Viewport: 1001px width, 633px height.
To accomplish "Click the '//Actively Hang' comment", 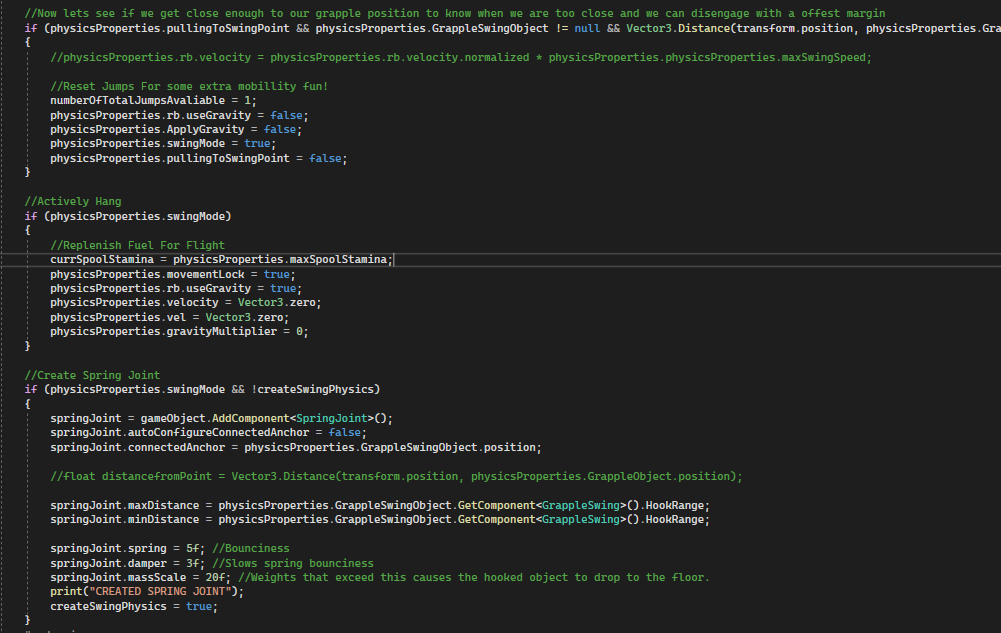I will (73, 202).
